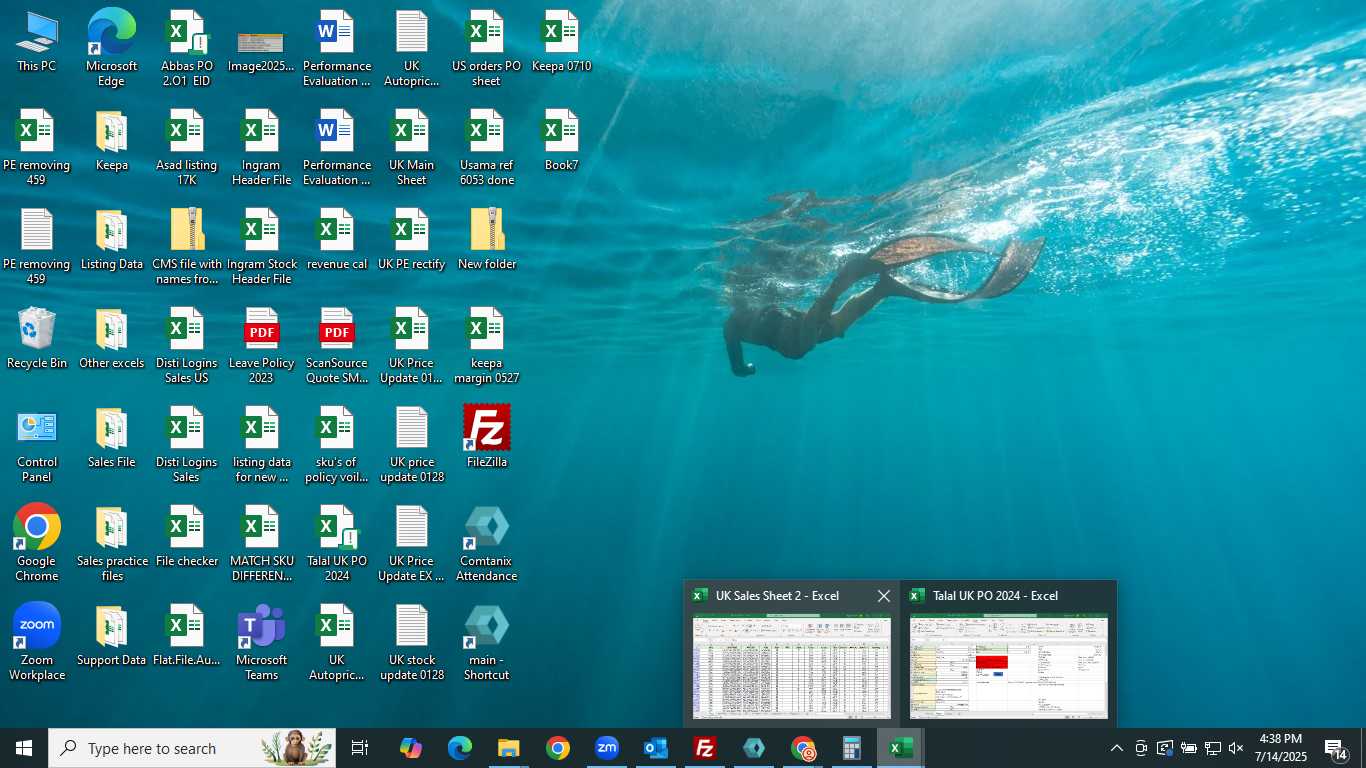This screenshot has height=768, width=1366.
Task: Open the 4:38 PM clock calendar flyout
Action: click(1281, 748)
